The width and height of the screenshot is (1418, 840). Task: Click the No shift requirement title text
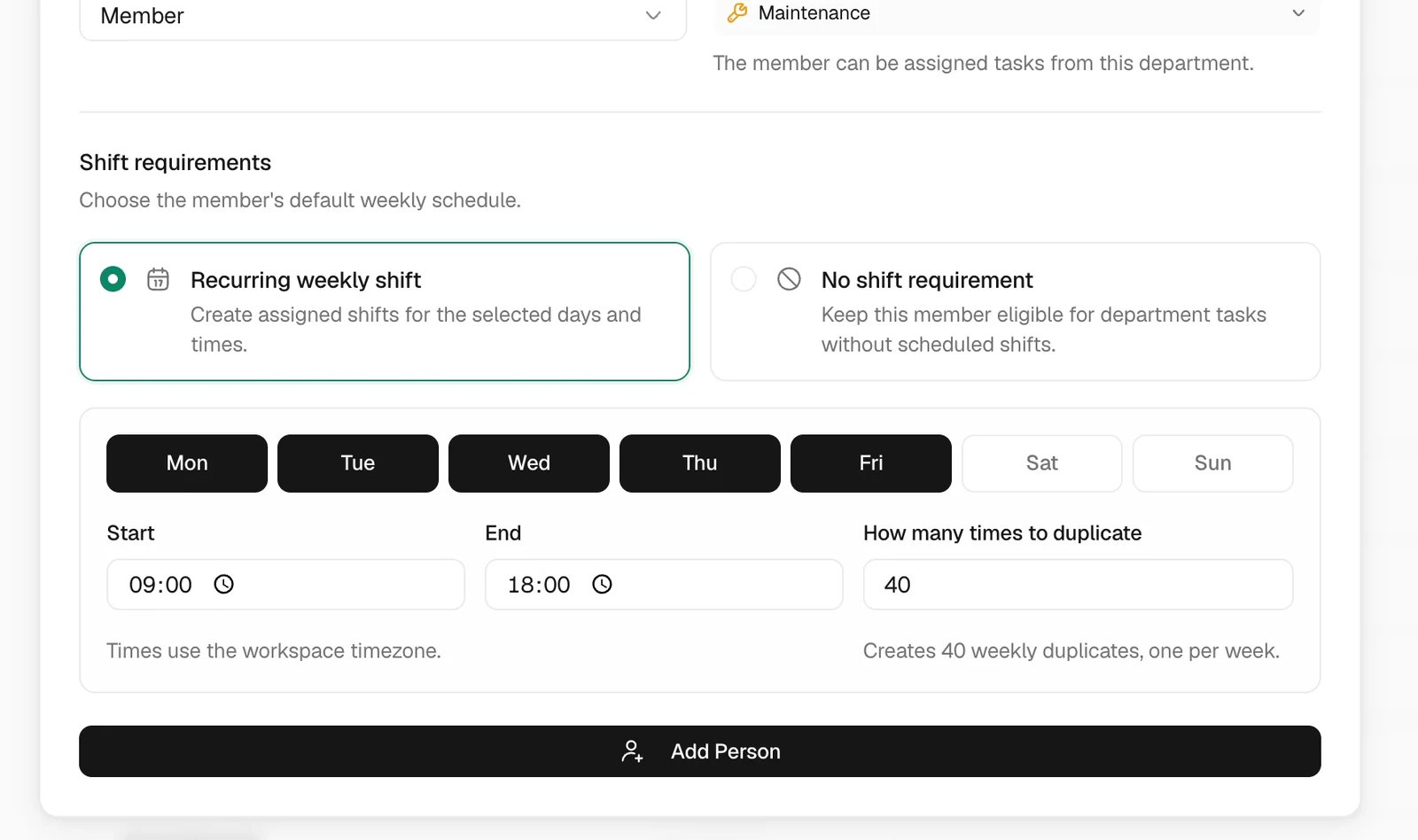coord(927,280)
